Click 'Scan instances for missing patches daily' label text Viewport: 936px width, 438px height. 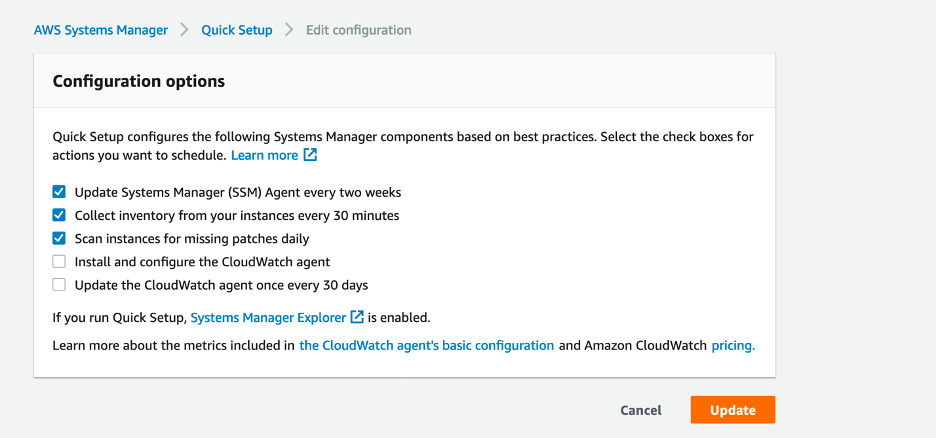point(192,239)
